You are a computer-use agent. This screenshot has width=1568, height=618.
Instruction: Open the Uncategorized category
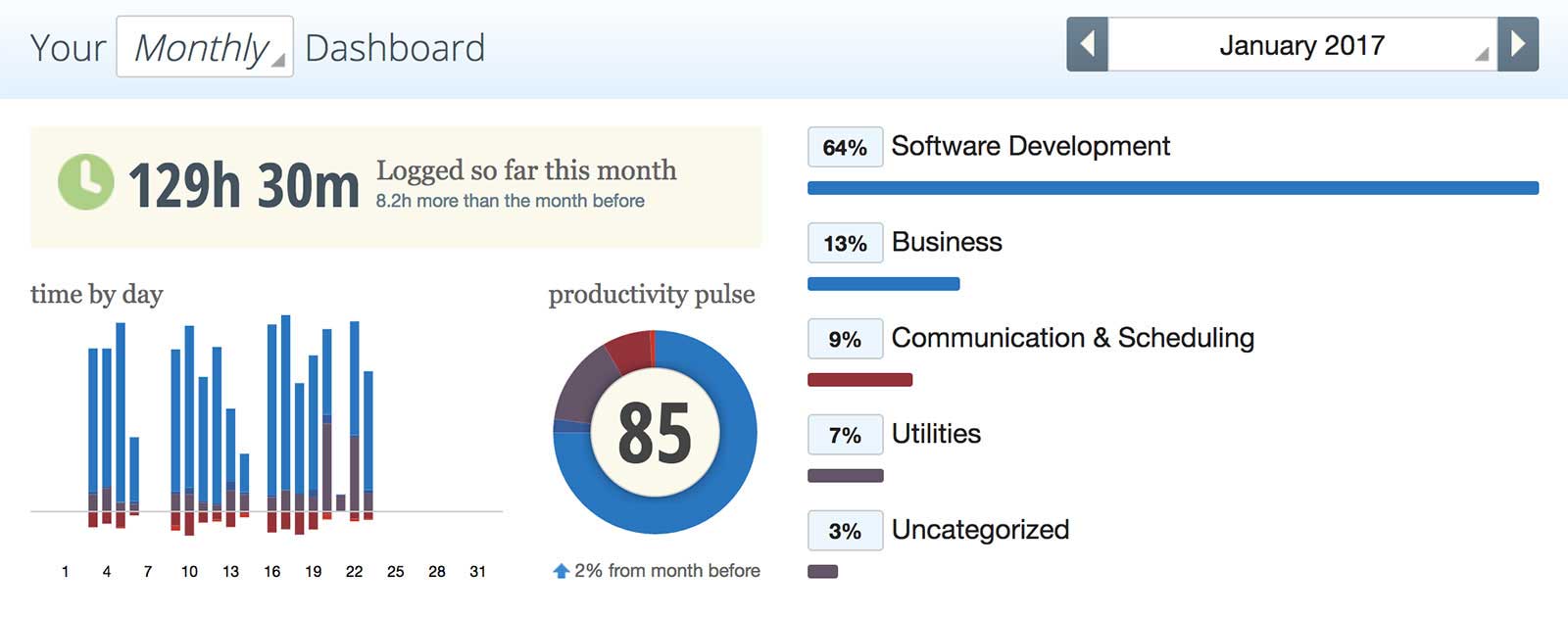[980, 530]
